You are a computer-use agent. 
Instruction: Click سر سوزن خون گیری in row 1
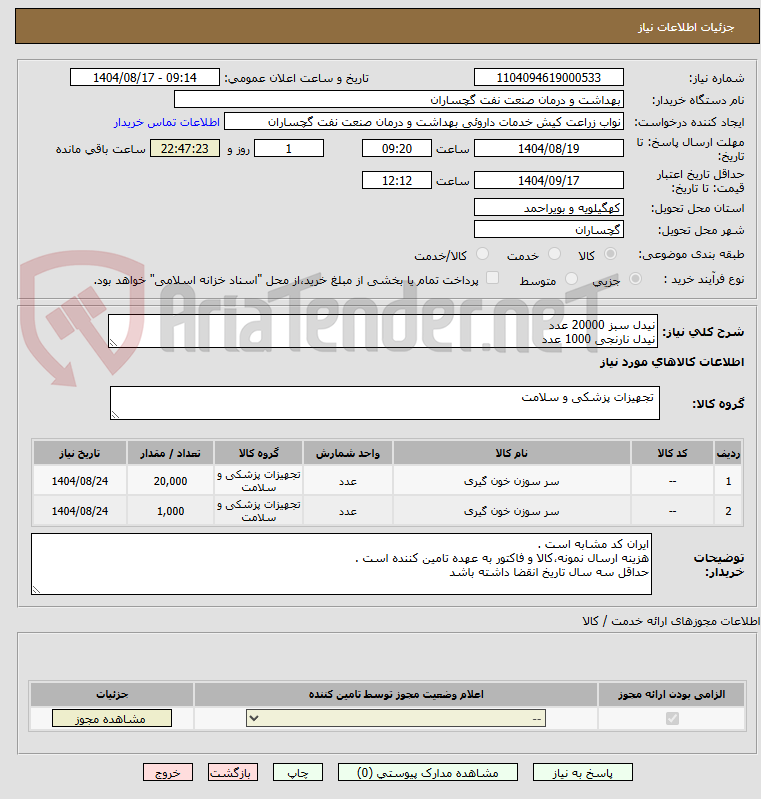(x=512, y=481)
